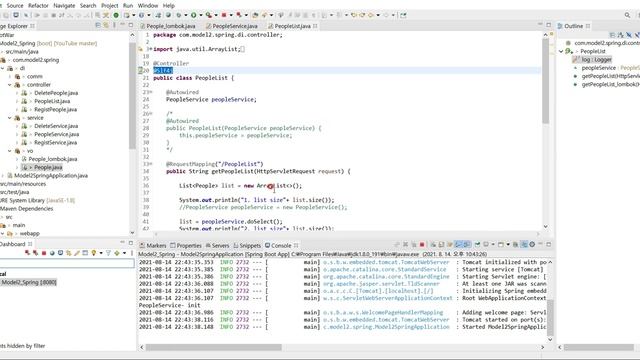Collapse the PeopleList class in Outline
Image resolution: width=640 pixels, height=360 pixels.
coord(561,51)
